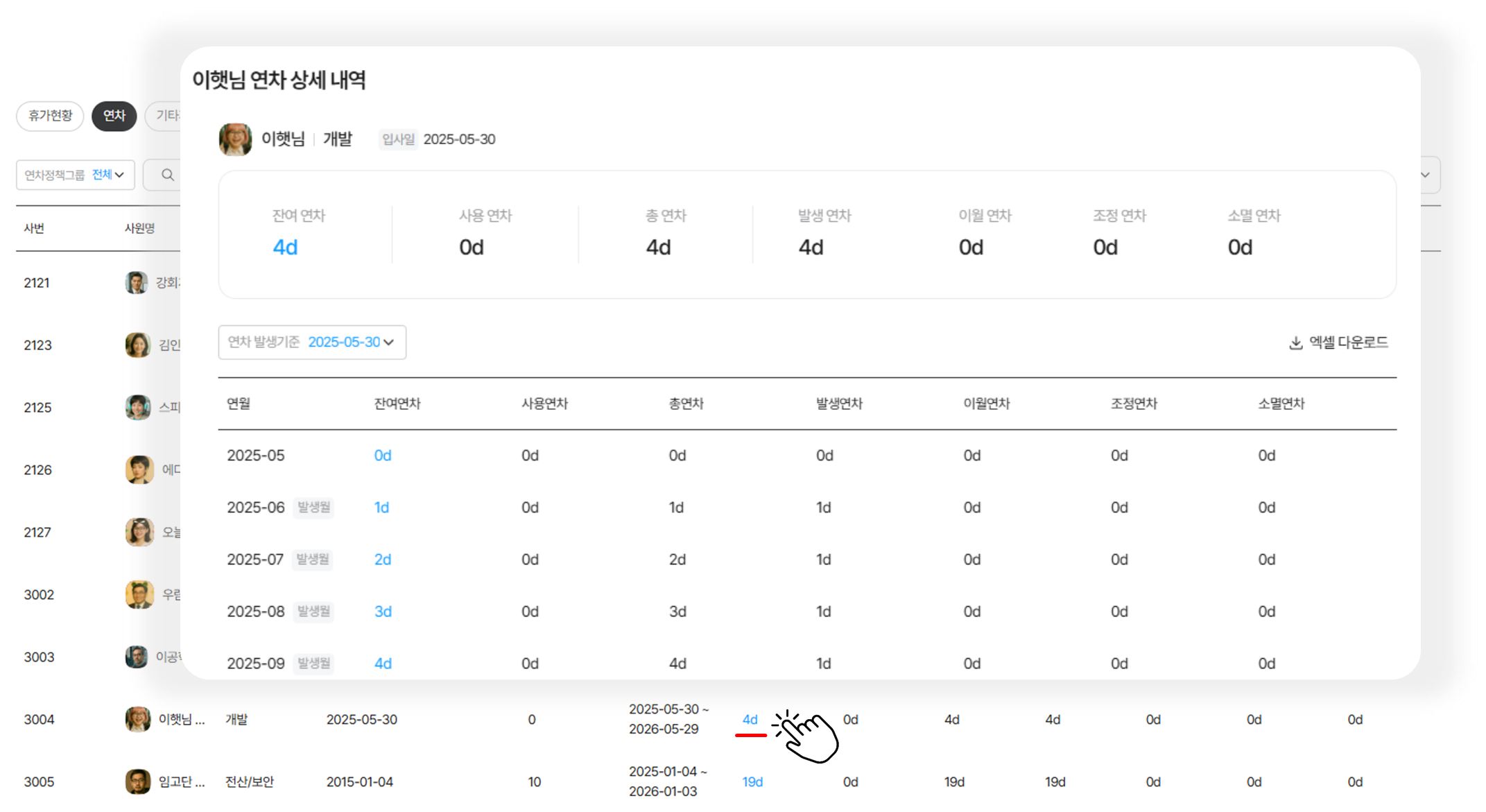Click the 4d link in row 3004
Screen dimensions: 1486x812
pos(750,720)
